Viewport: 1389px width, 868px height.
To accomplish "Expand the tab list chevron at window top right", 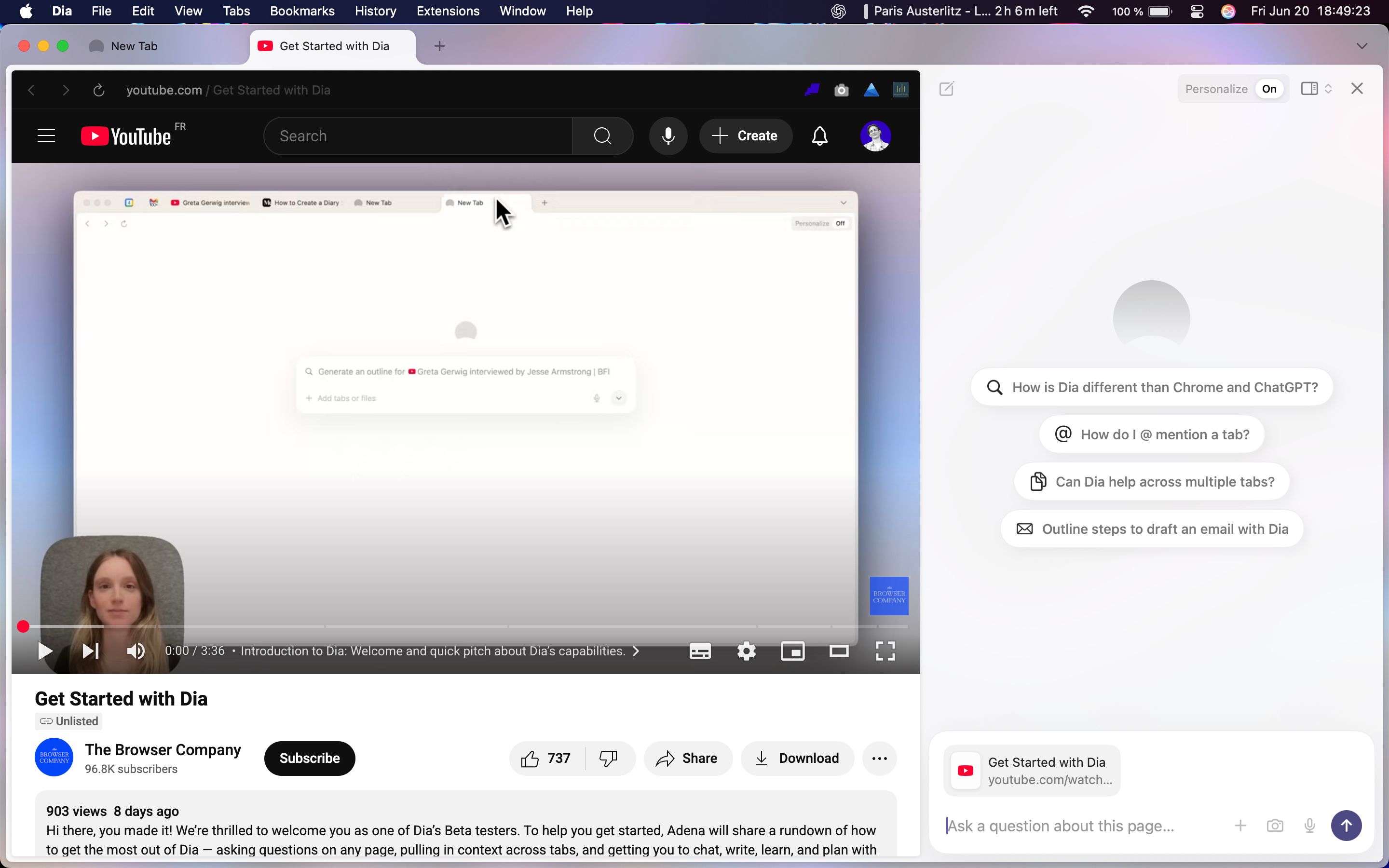I will [x=1362, y=46].
